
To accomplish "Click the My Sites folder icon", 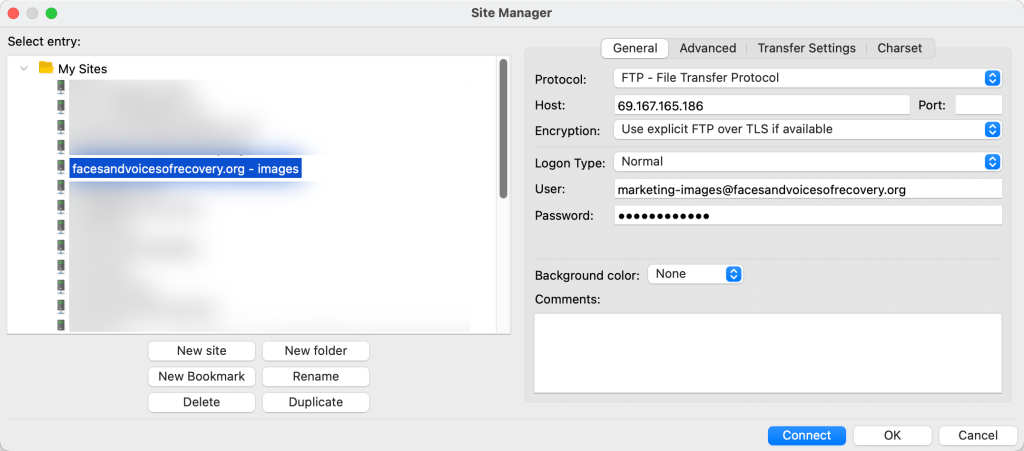I will point(45,68).
